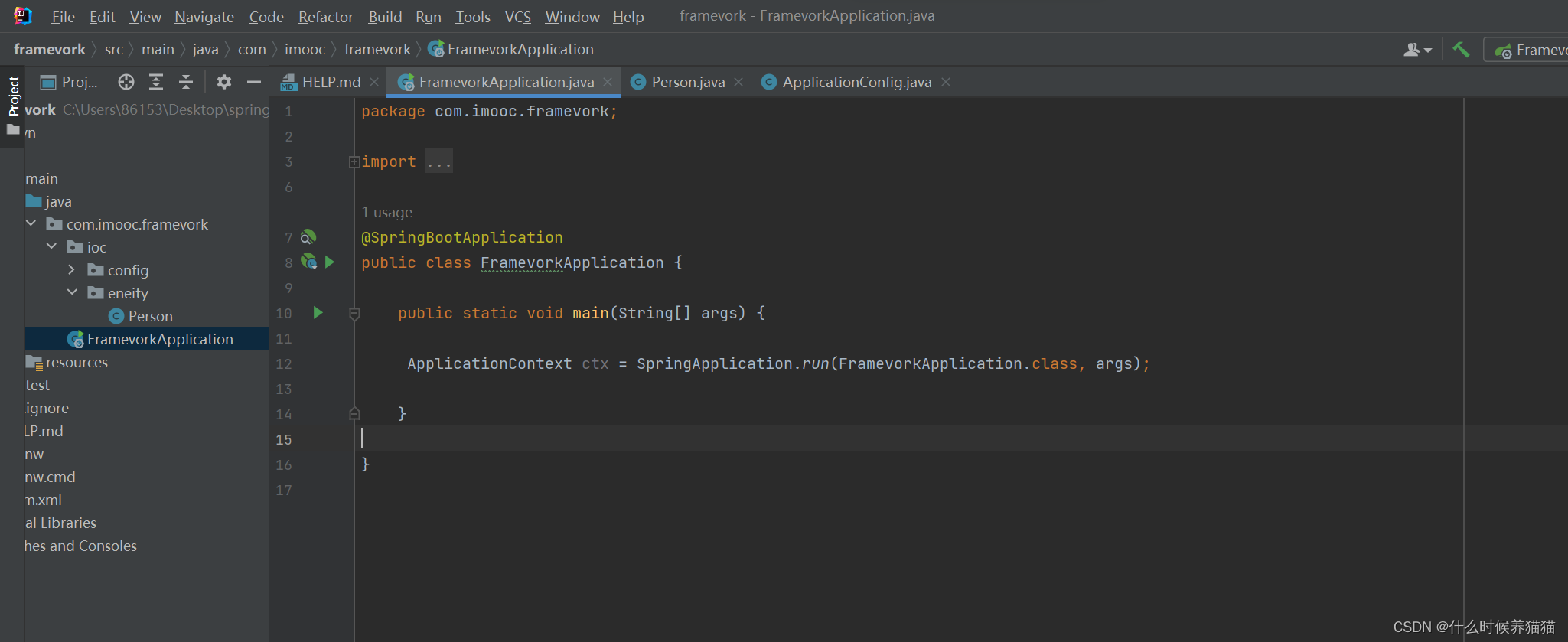Expand the folded import block
The width and height of the screenshot is (1568, 642).
click(x=354, y=161)
